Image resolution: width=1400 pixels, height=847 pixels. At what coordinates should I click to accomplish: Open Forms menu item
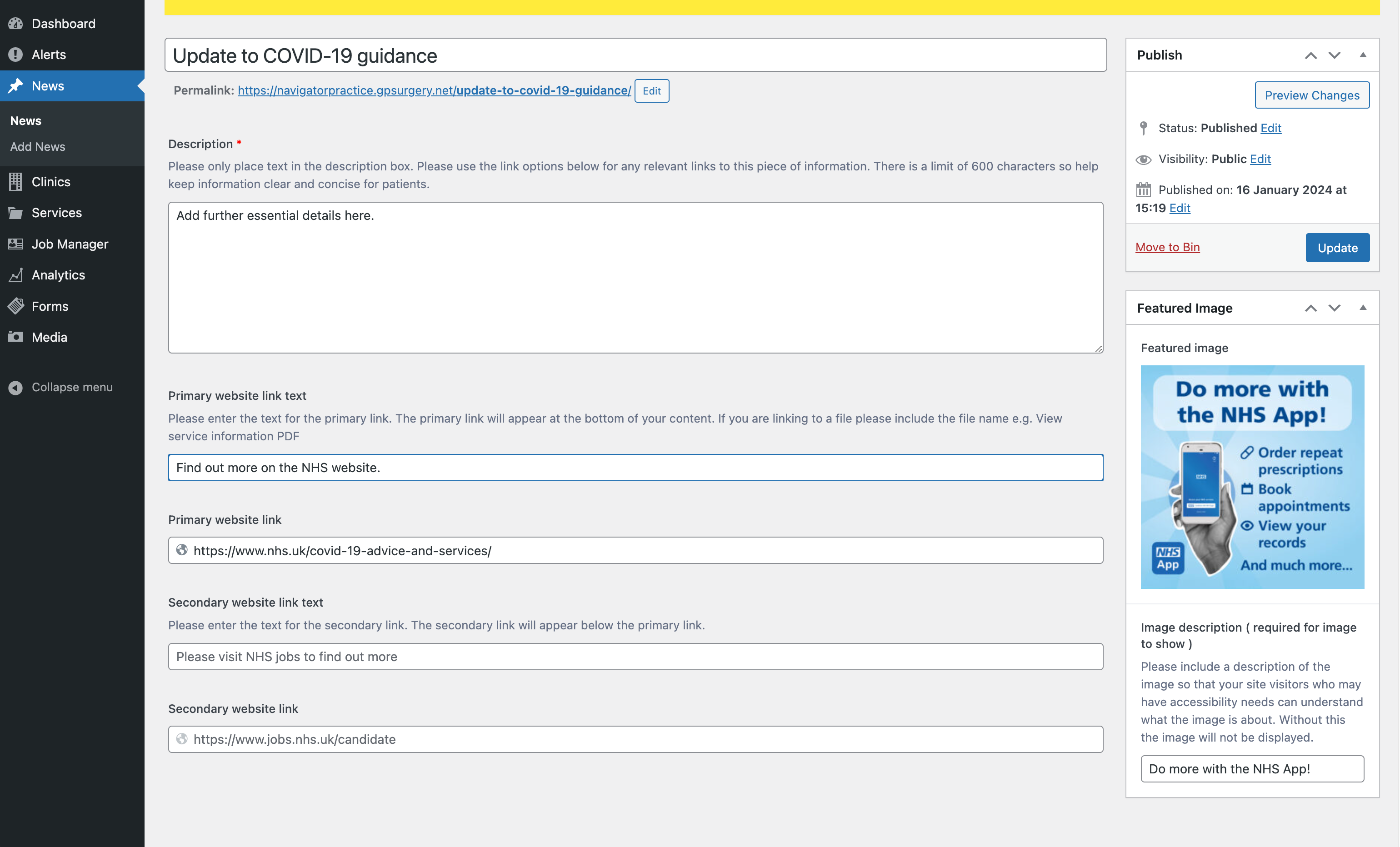(72, 306)
